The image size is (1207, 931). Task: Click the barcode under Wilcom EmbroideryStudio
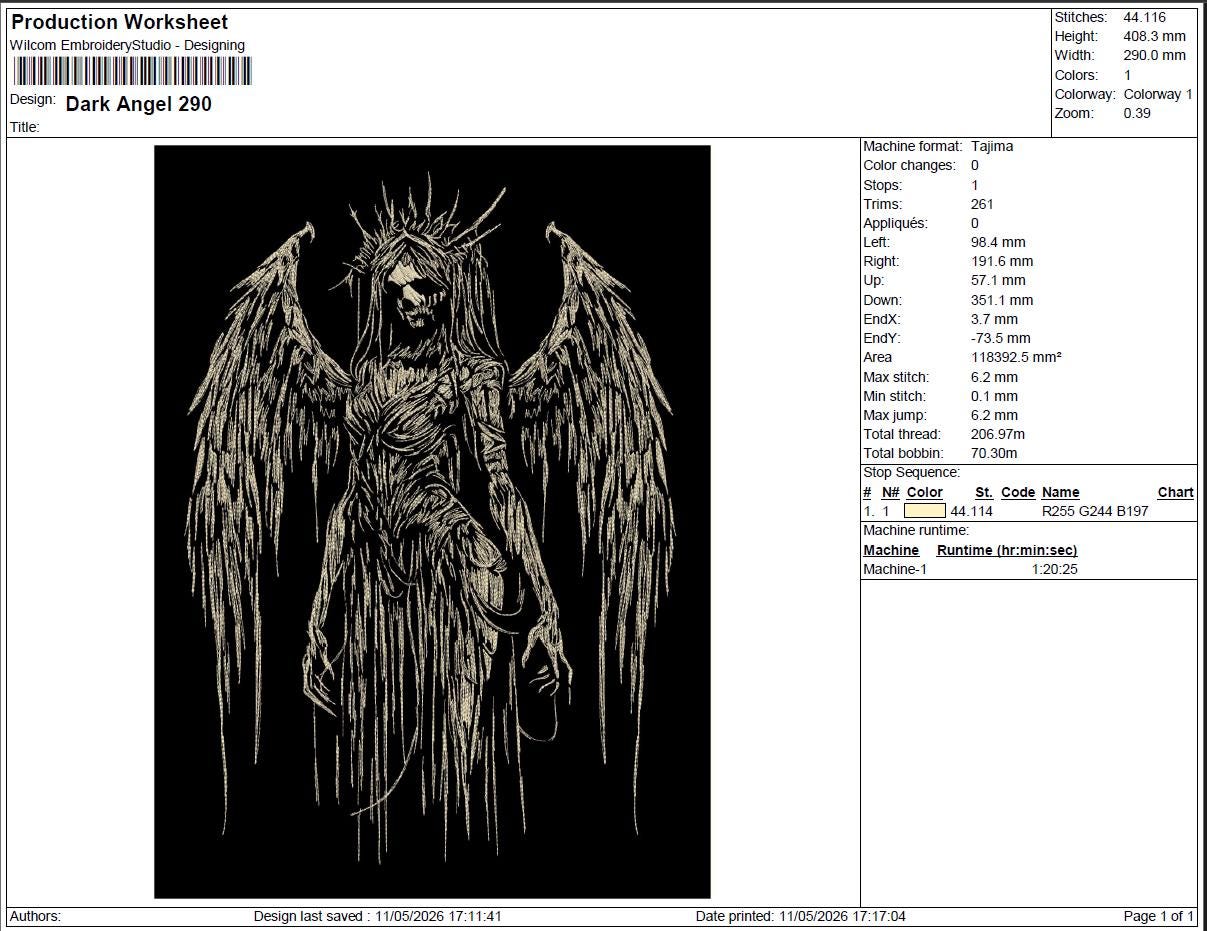click(131, 71)
